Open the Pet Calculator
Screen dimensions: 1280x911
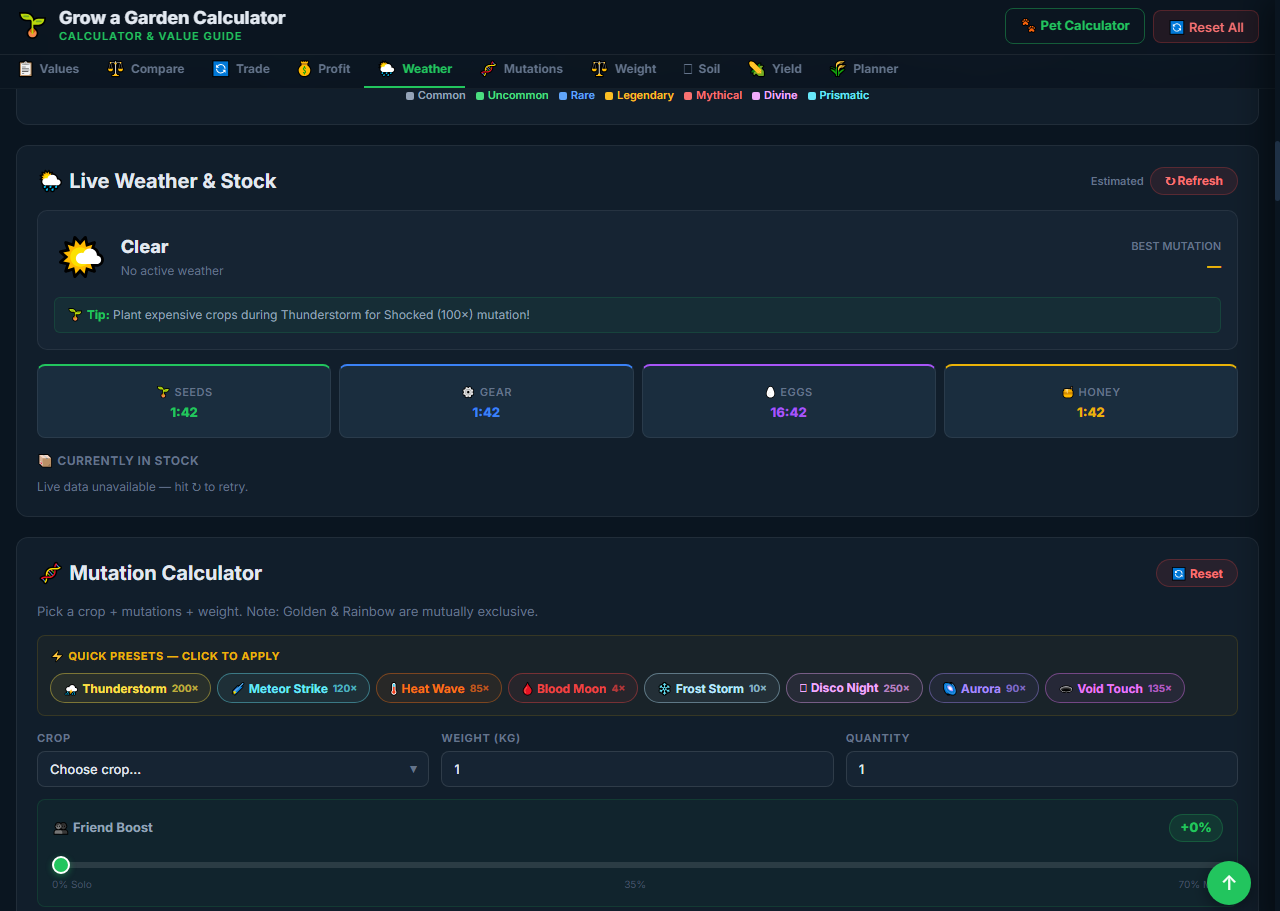click(1075, 26)
